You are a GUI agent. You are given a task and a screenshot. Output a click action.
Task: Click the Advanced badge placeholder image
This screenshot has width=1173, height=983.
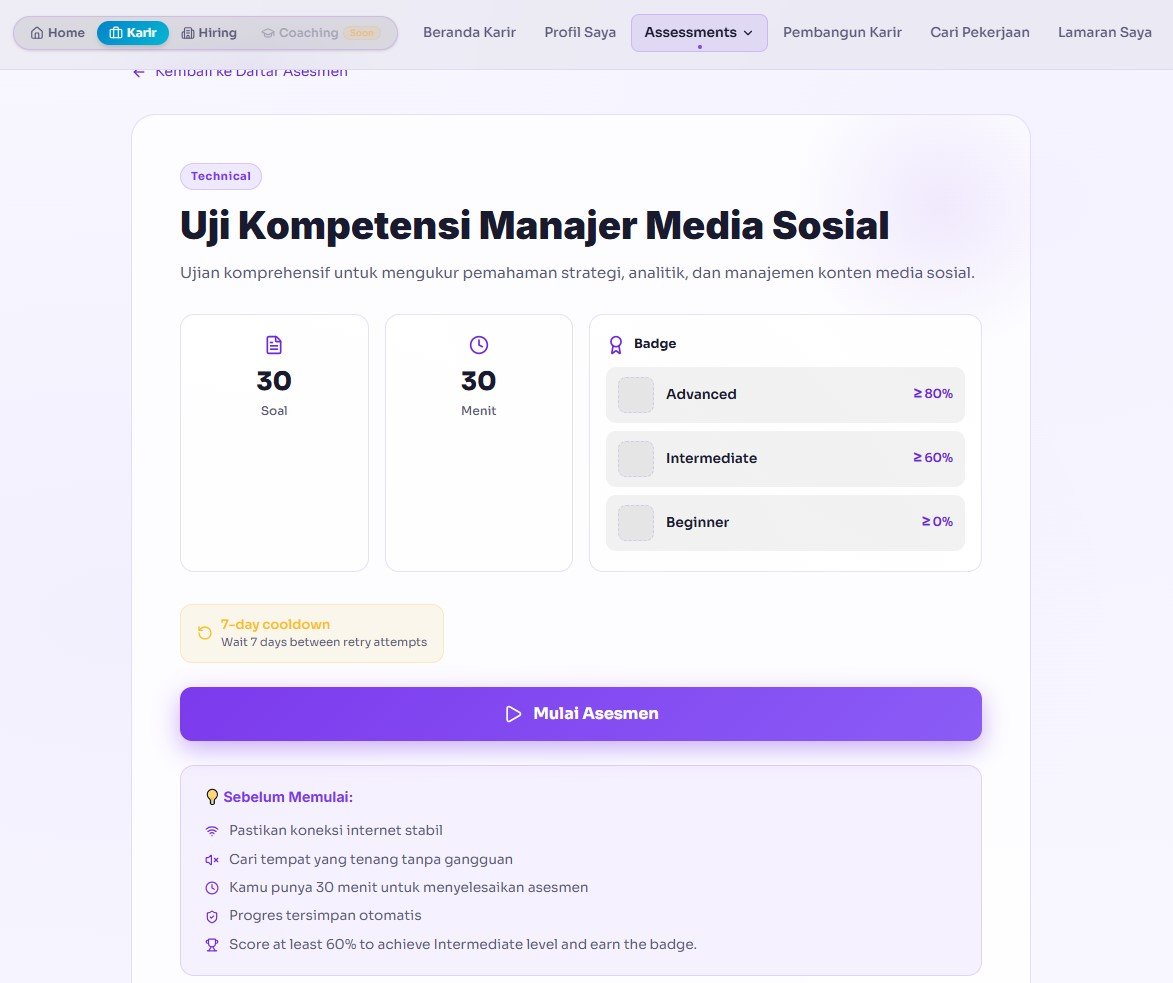pyautogui.click(x=636, y=394)
